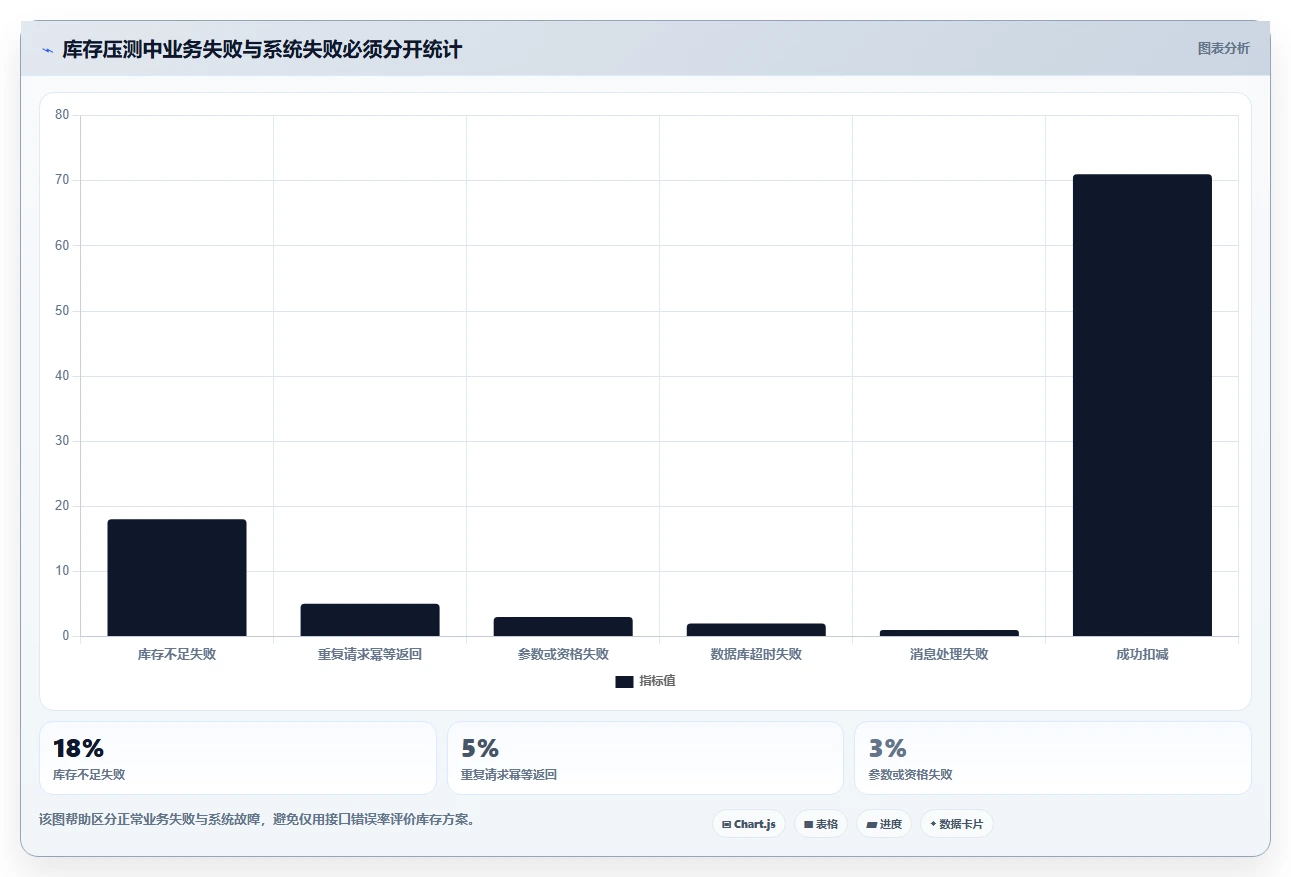Click the lightning icon beside the title
1291x877 pixels.
(x=47, y=50)
